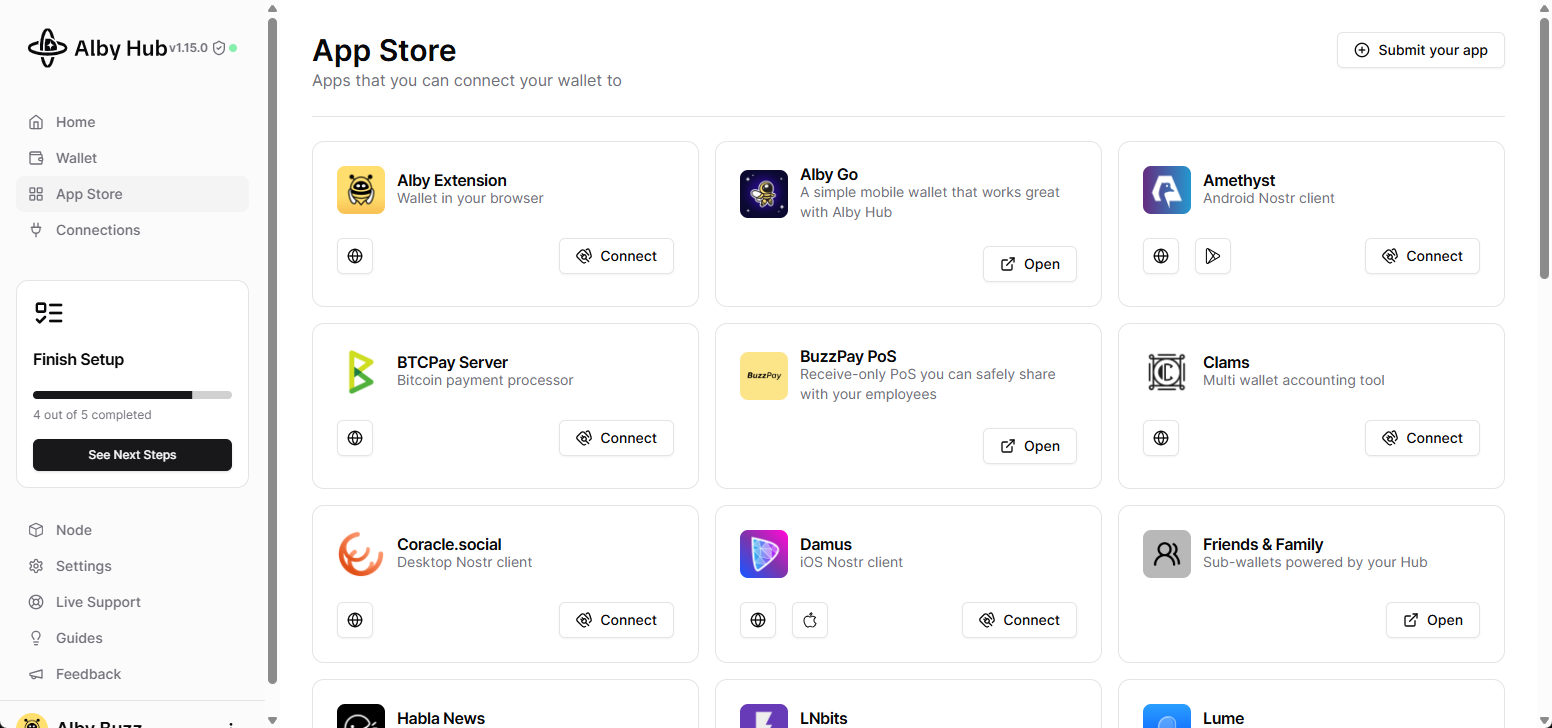Click the Submit your app button
Image resolution: width=1552 pixels, height=728 pixels.
(1421, 50)
